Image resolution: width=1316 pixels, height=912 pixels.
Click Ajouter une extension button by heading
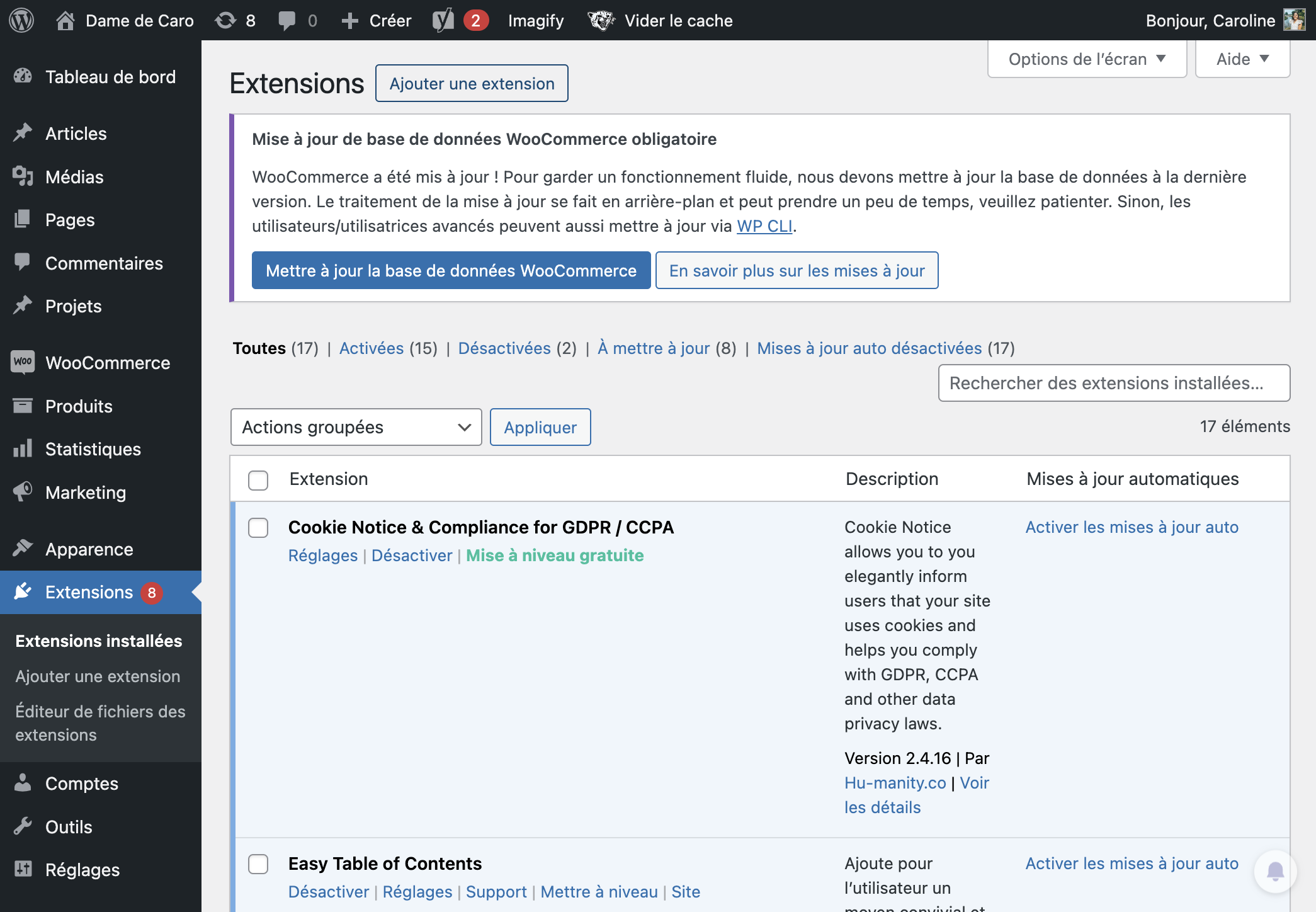pos(472,83)
